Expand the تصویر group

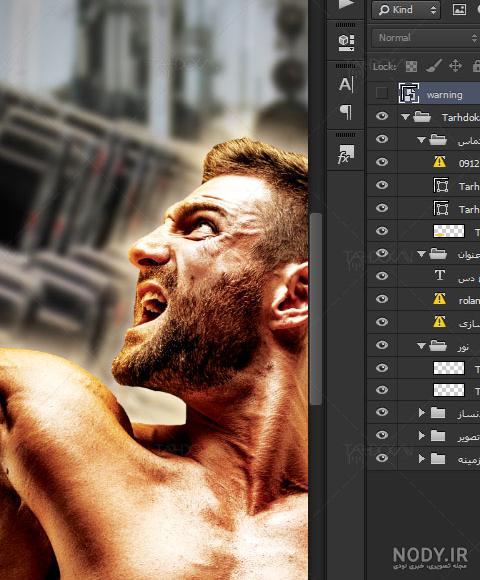pyautogui.click(x=422, y=436)
